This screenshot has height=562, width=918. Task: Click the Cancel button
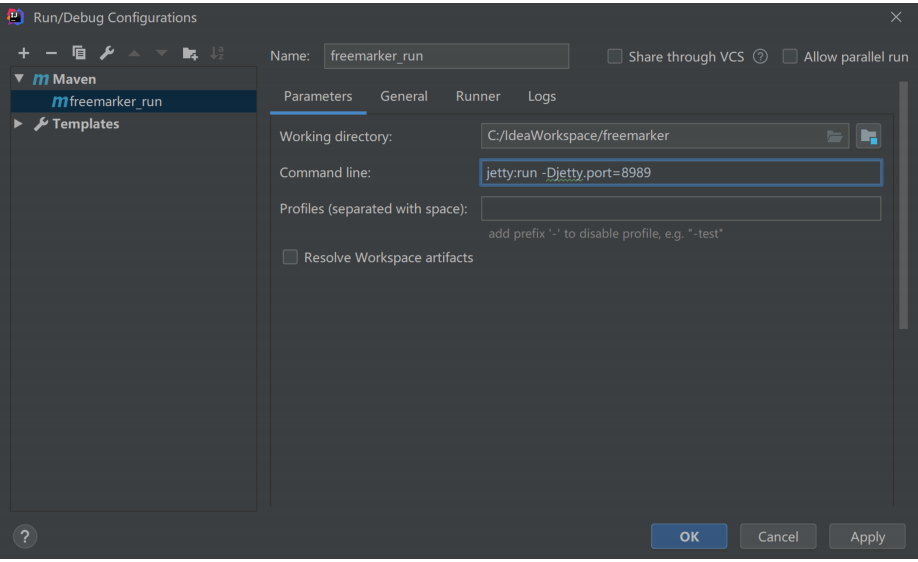point(778,536)
